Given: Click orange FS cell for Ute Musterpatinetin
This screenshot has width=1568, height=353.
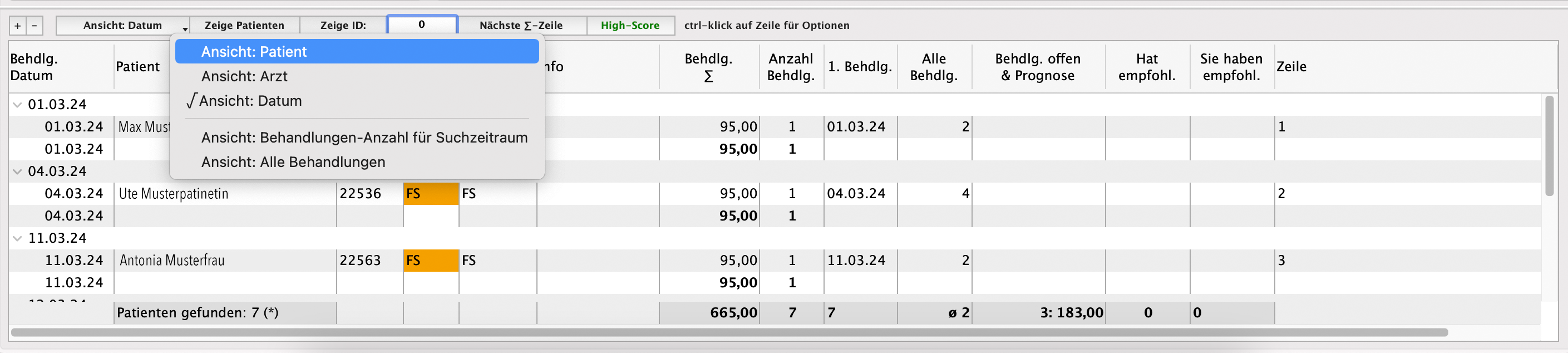Looking at the screenshot, I should (430, 194).
